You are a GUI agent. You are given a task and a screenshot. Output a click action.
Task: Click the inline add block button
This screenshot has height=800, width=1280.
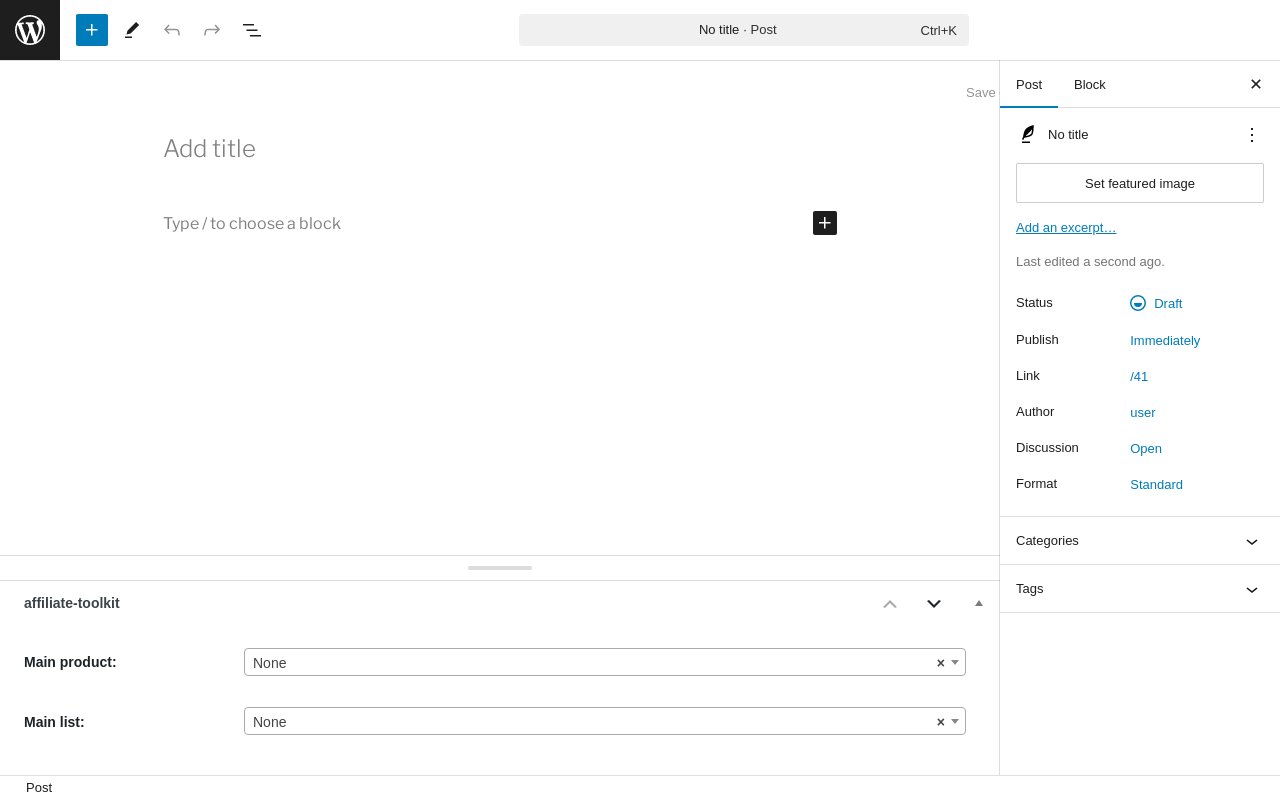(x=825, y=223)
